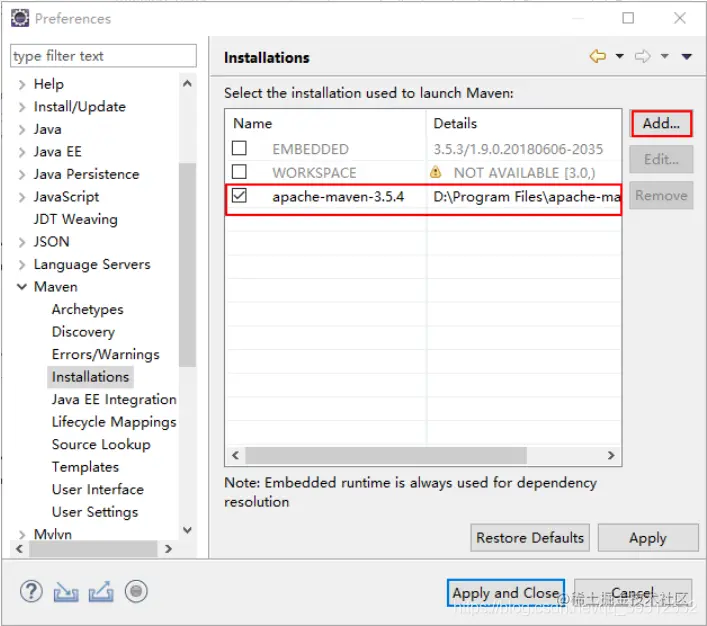707x626 pixels.
Task: Click the Edit... button
Action: 661,160
